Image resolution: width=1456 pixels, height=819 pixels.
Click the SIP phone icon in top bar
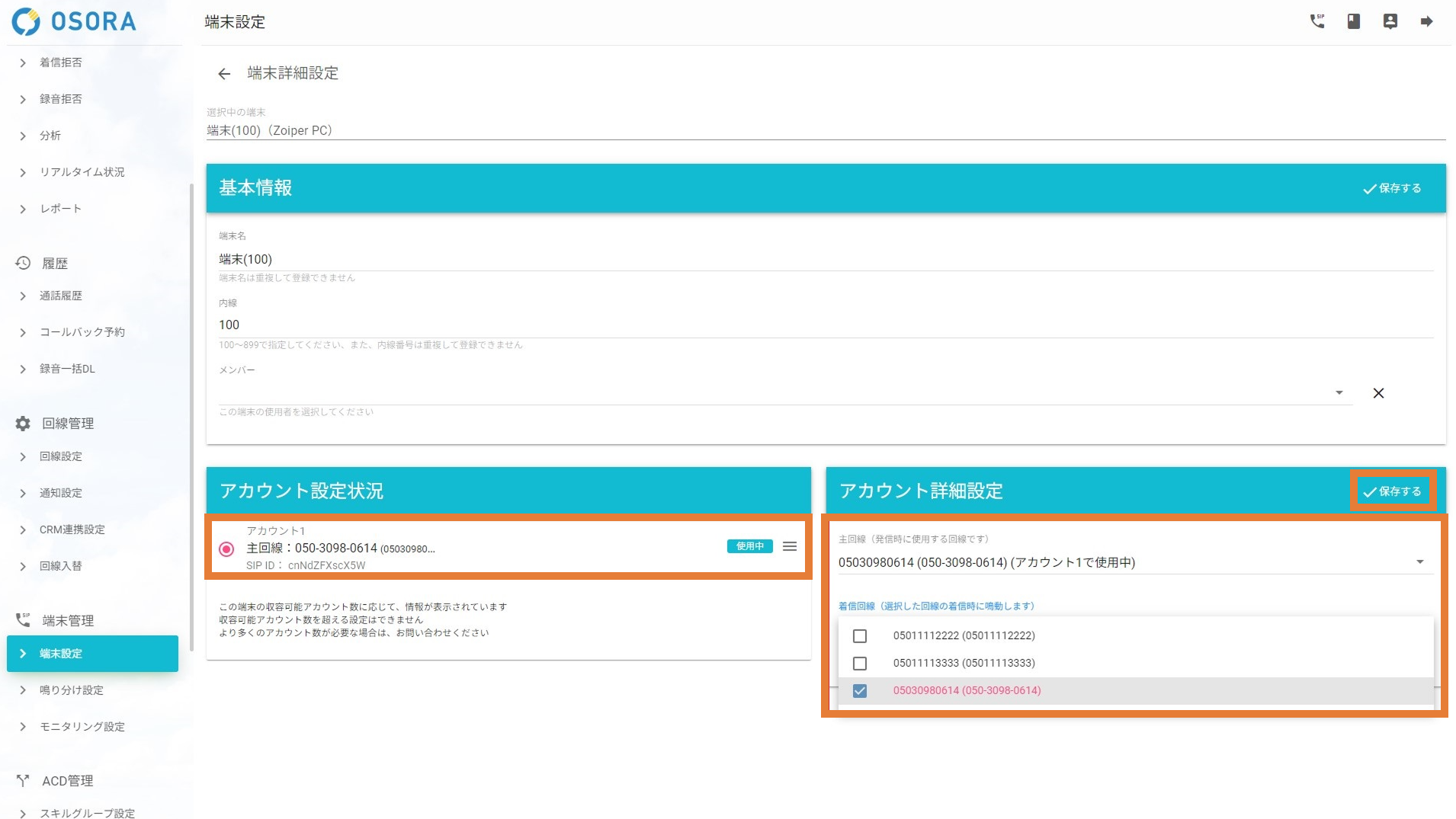pyautogui.click(x=1316, y=21)
